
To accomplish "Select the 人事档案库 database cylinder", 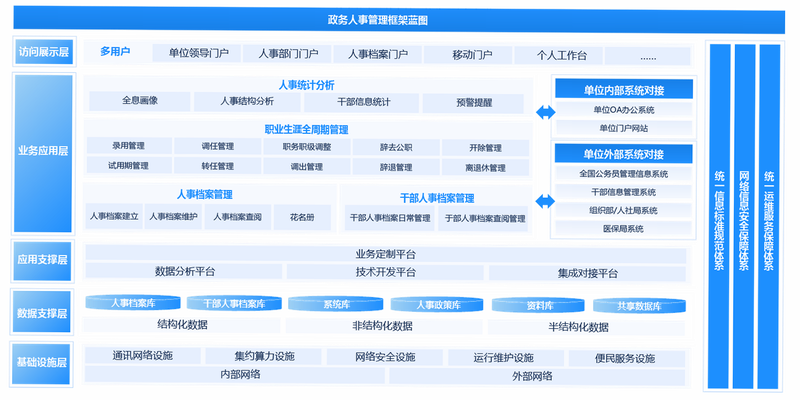I will (x=133, y=303).
